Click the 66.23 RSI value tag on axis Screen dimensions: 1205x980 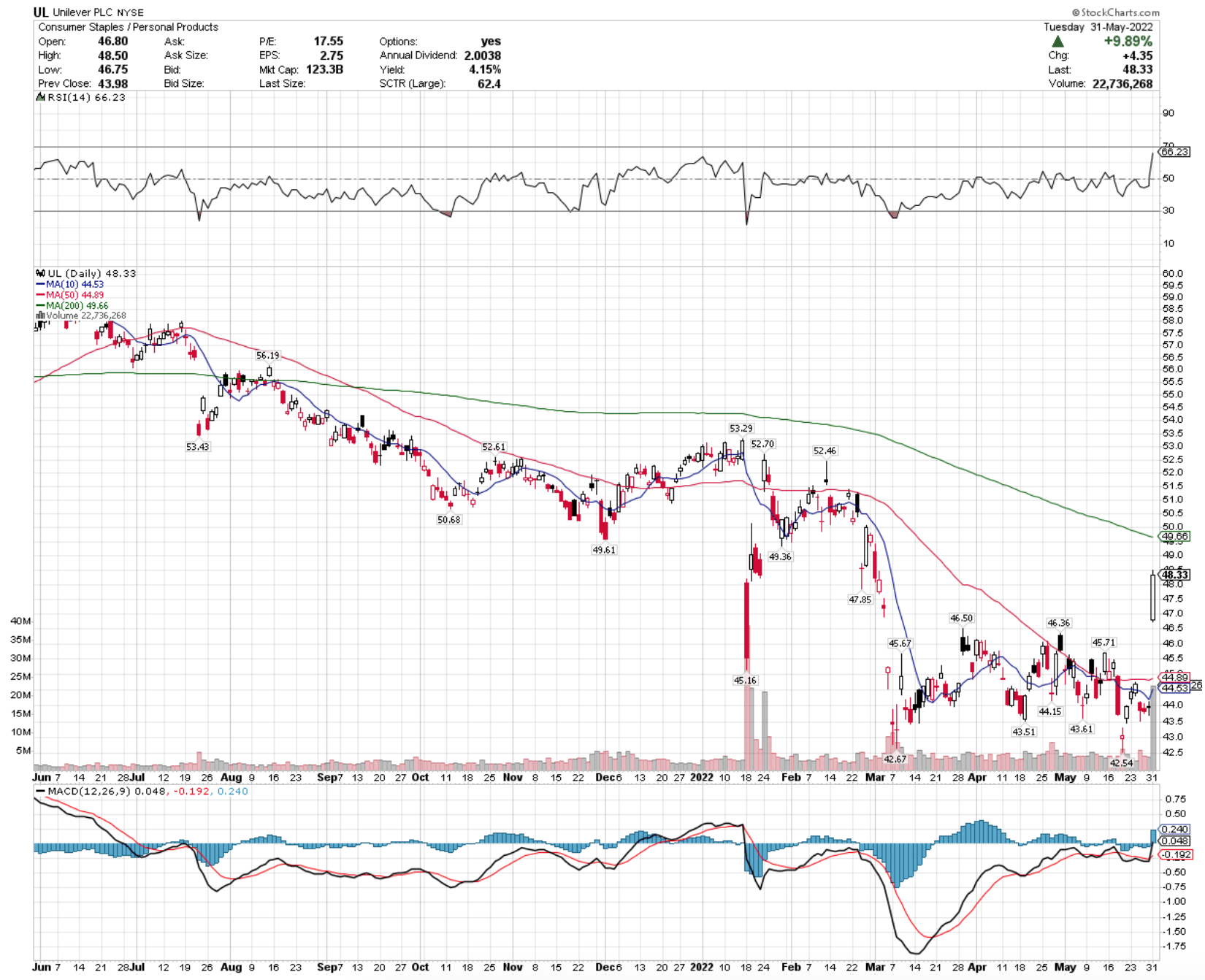tap(1175, 152)
